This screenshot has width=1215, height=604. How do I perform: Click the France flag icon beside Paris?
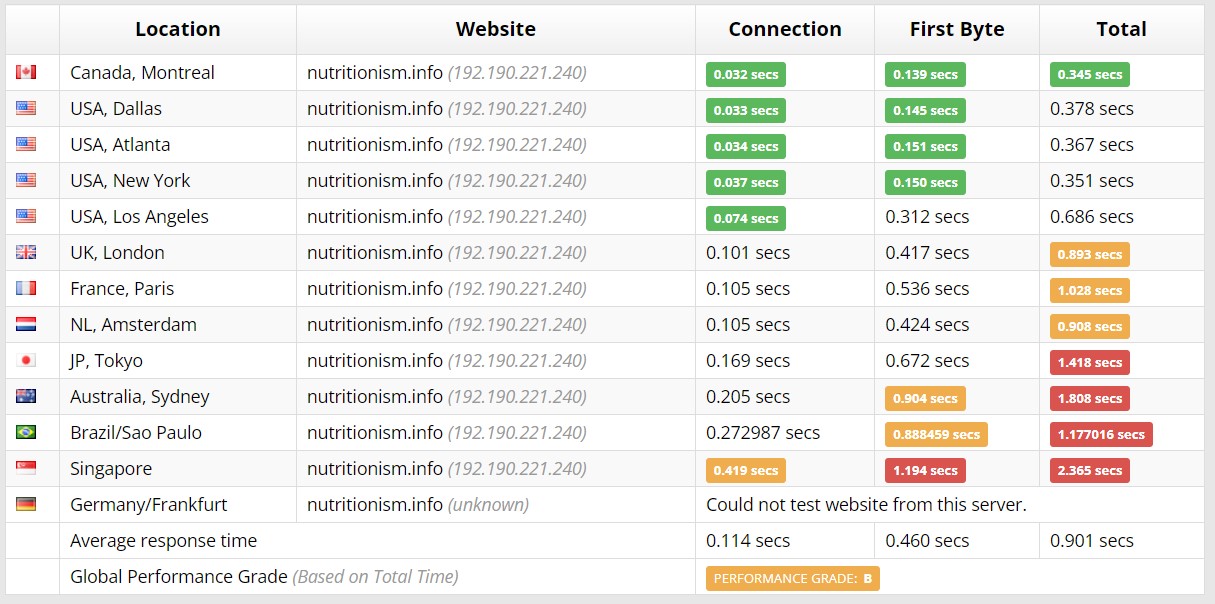26,288
